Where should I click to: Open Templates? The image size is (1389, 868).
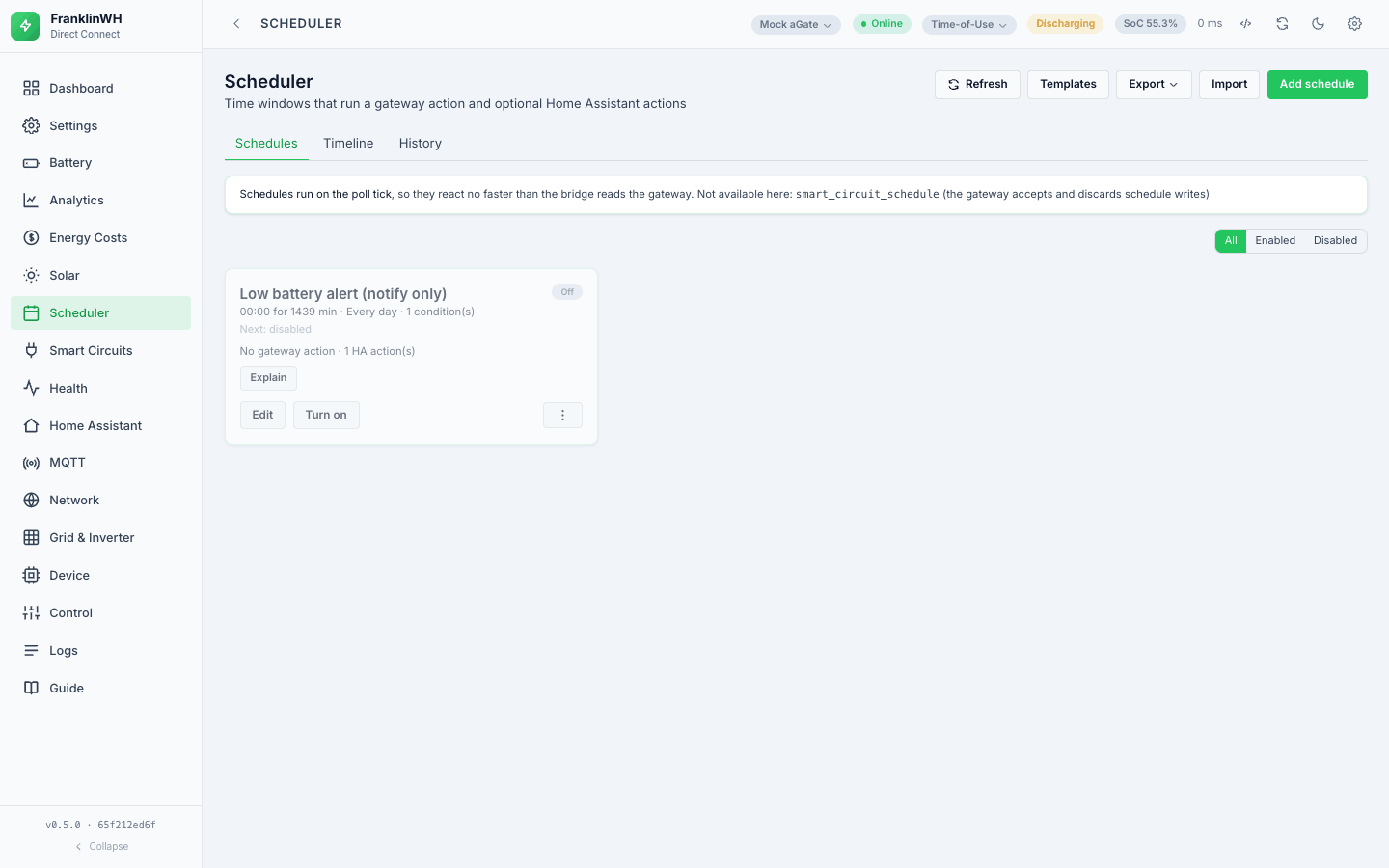(x=1068, y=85)
